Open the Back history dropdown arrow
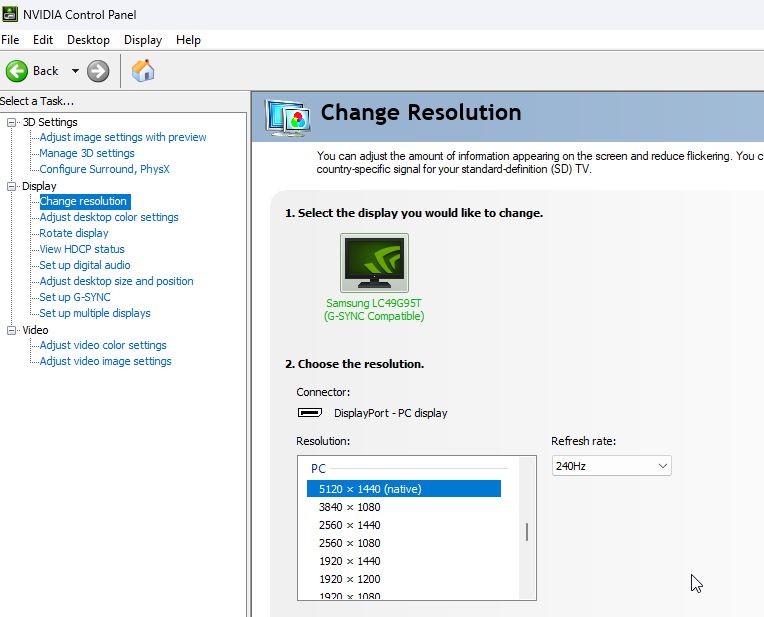This screenshot has width=764, height=617. tap(75, 71)
